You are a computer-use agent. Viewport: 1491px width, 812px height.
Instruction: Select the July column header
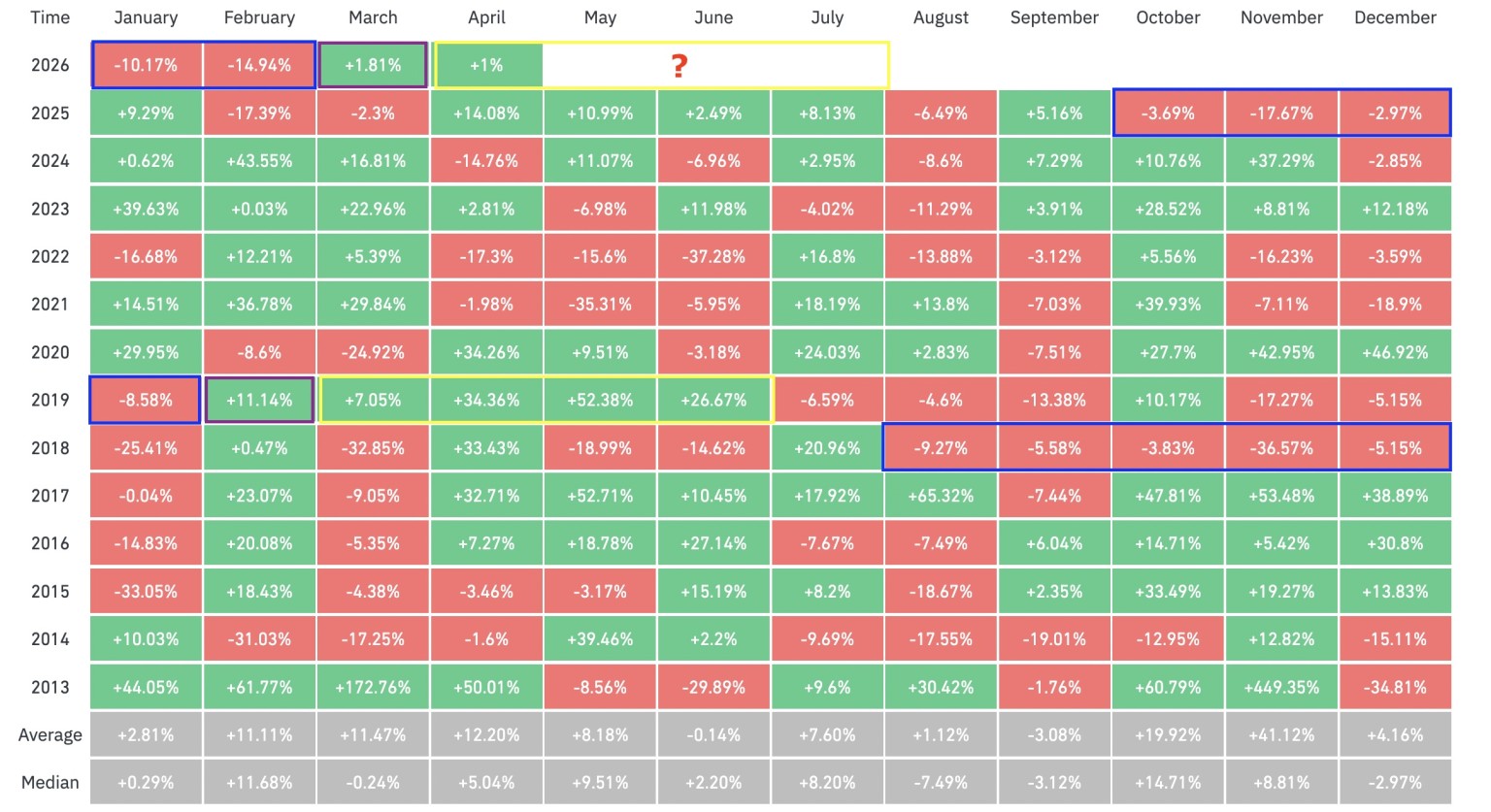(x=827, y=17)
